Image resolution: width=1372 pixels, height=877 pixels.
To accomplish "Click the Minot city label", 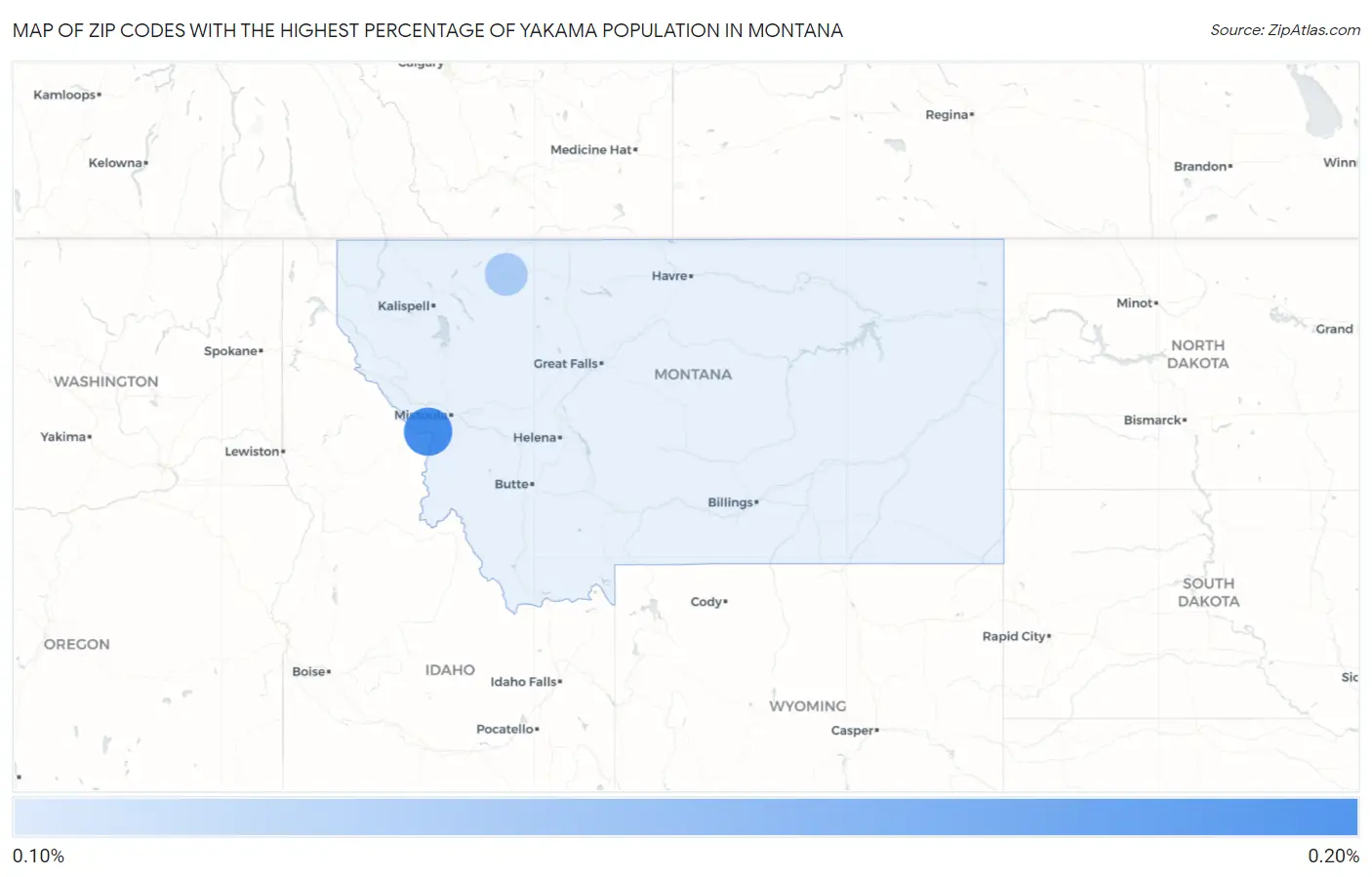I will [x=1138, y=303].
